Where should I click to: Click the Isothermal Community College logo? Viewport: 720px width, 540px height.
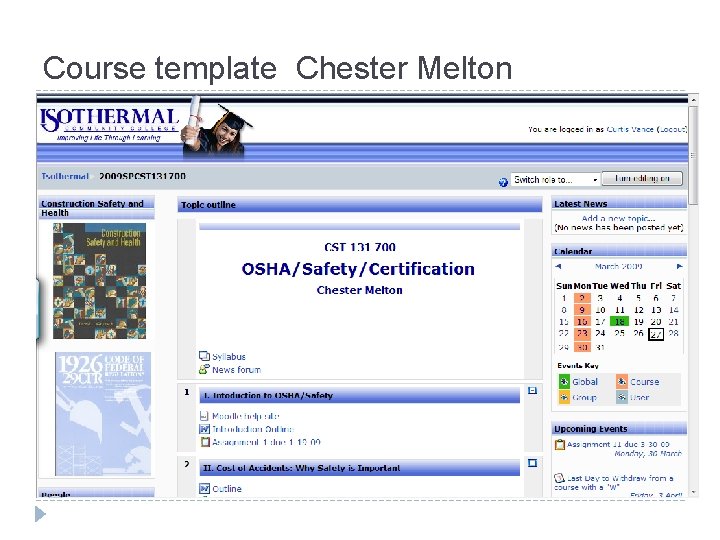pyautogui.click(x=109, y=124)
